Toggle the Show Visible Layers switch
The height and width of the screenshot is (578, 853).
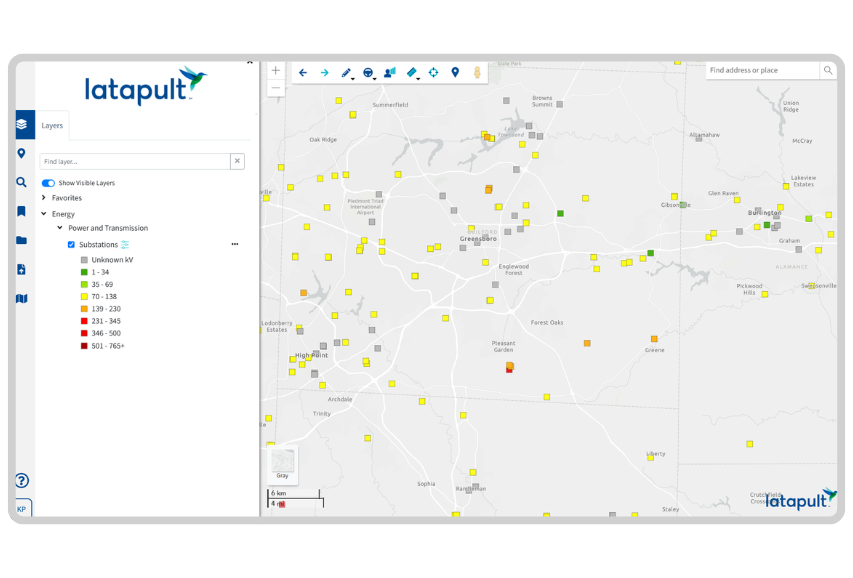[48, 183]
